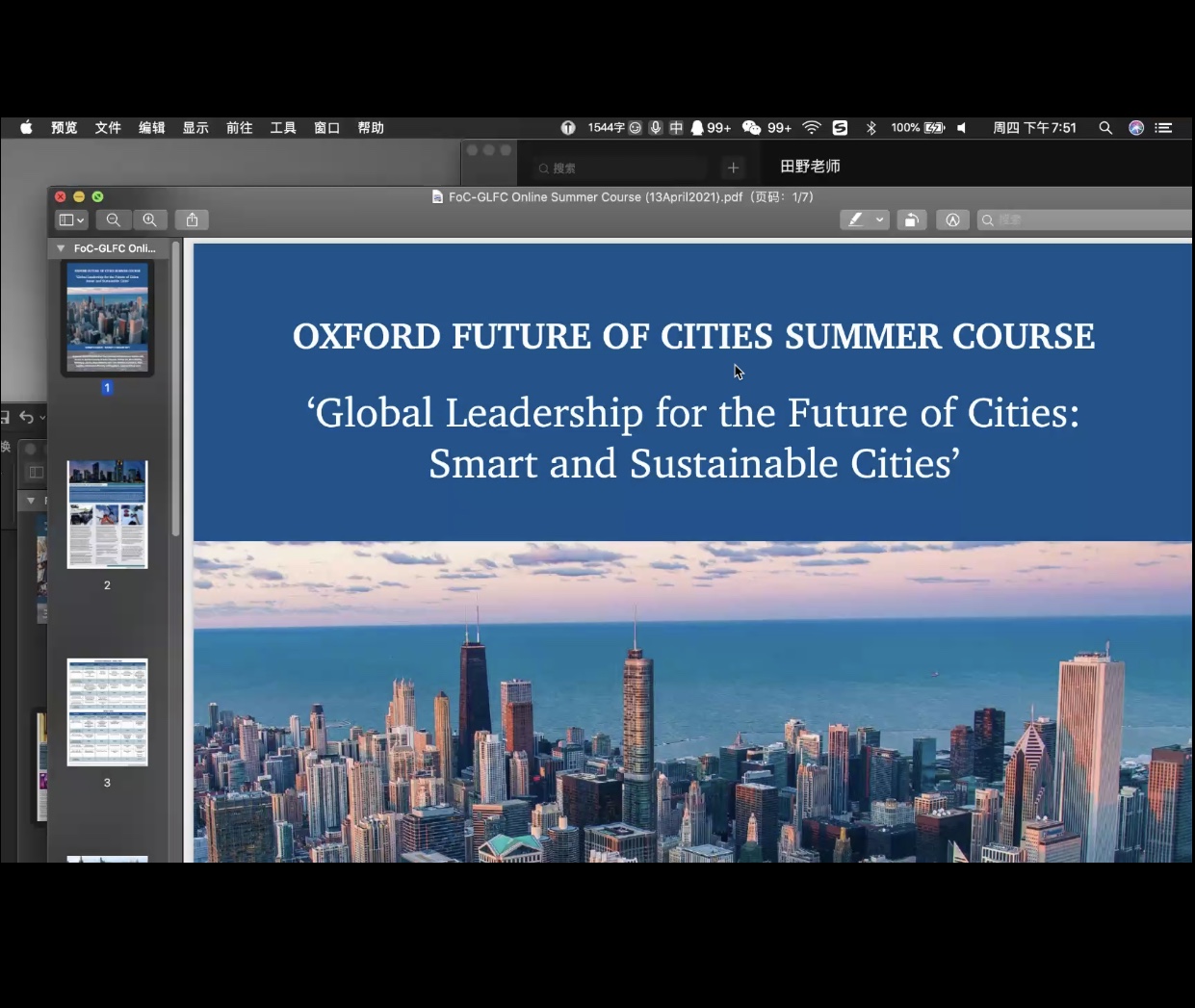Click the plus button beside background search

(733, 168)
